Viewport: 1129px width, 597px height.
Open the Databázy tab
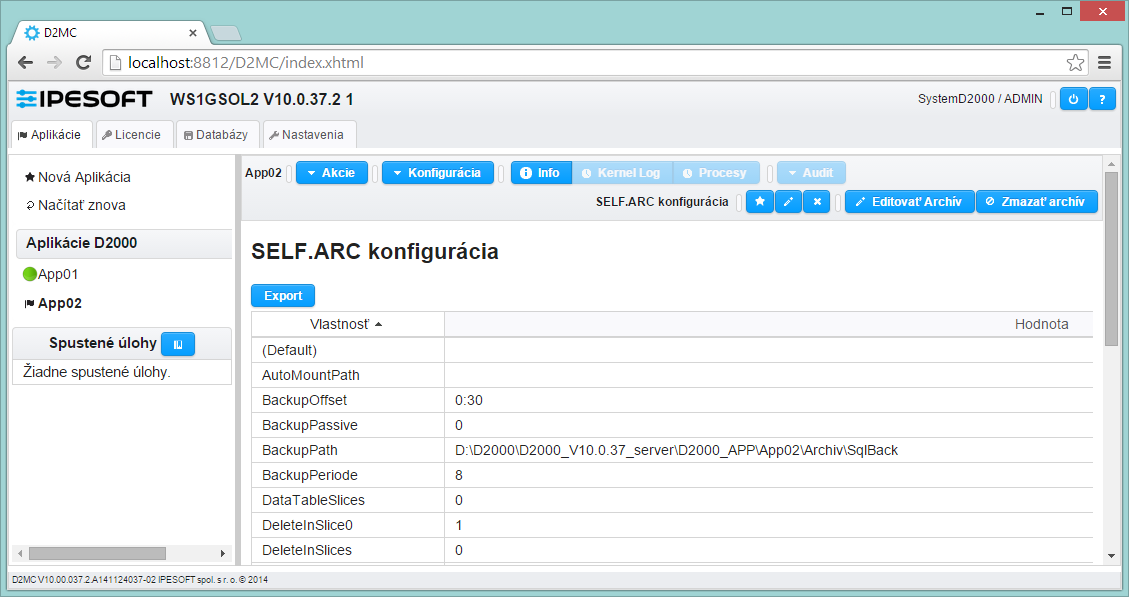(216, 135)
